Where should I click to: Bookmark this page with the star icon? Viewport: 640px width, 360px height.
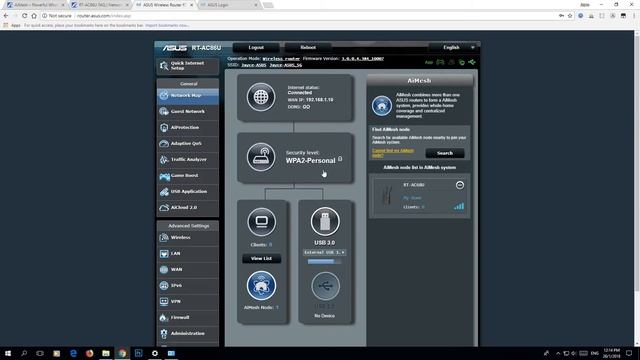[x=570, y=16]
